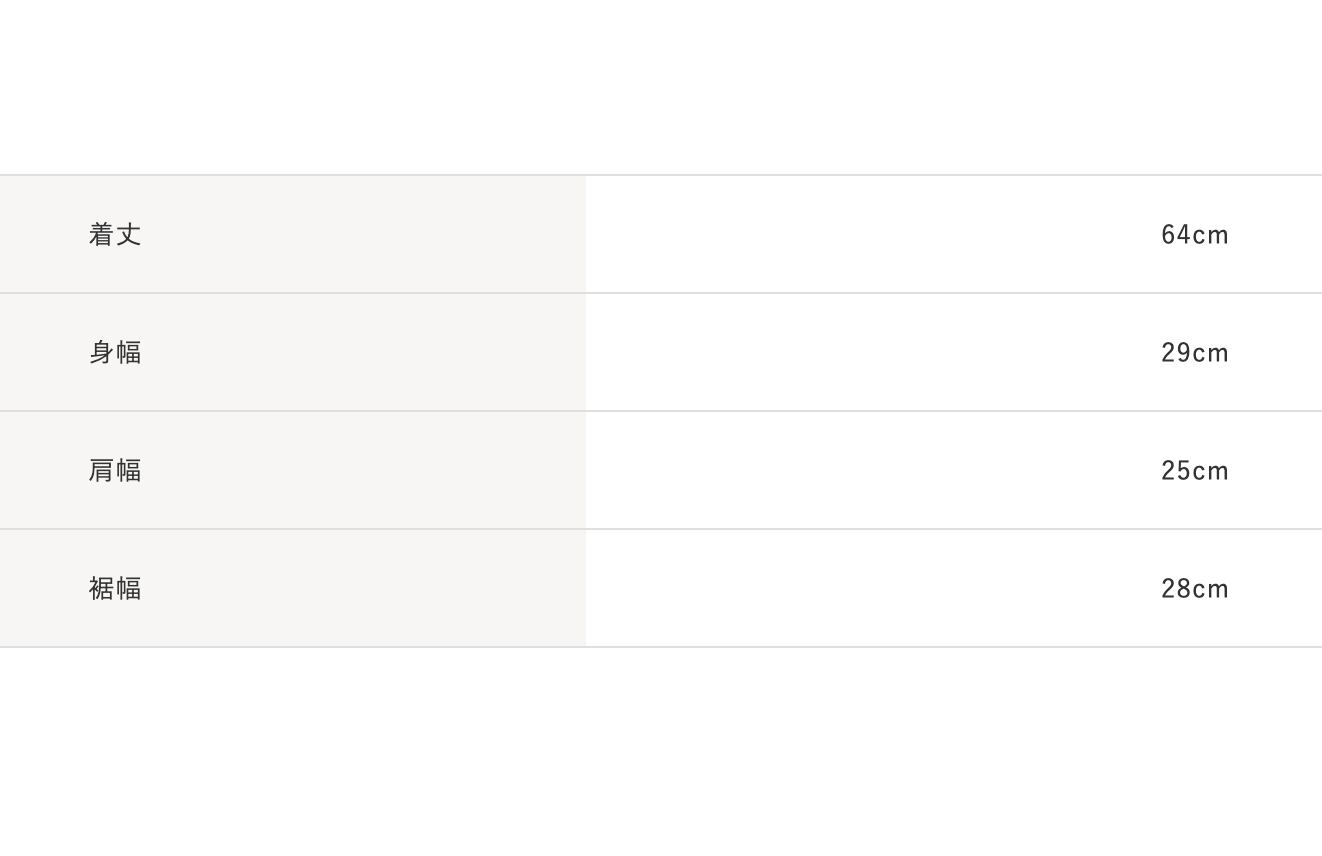
Task: Click the kanji 着 in the first row
Action: (102, 234)
